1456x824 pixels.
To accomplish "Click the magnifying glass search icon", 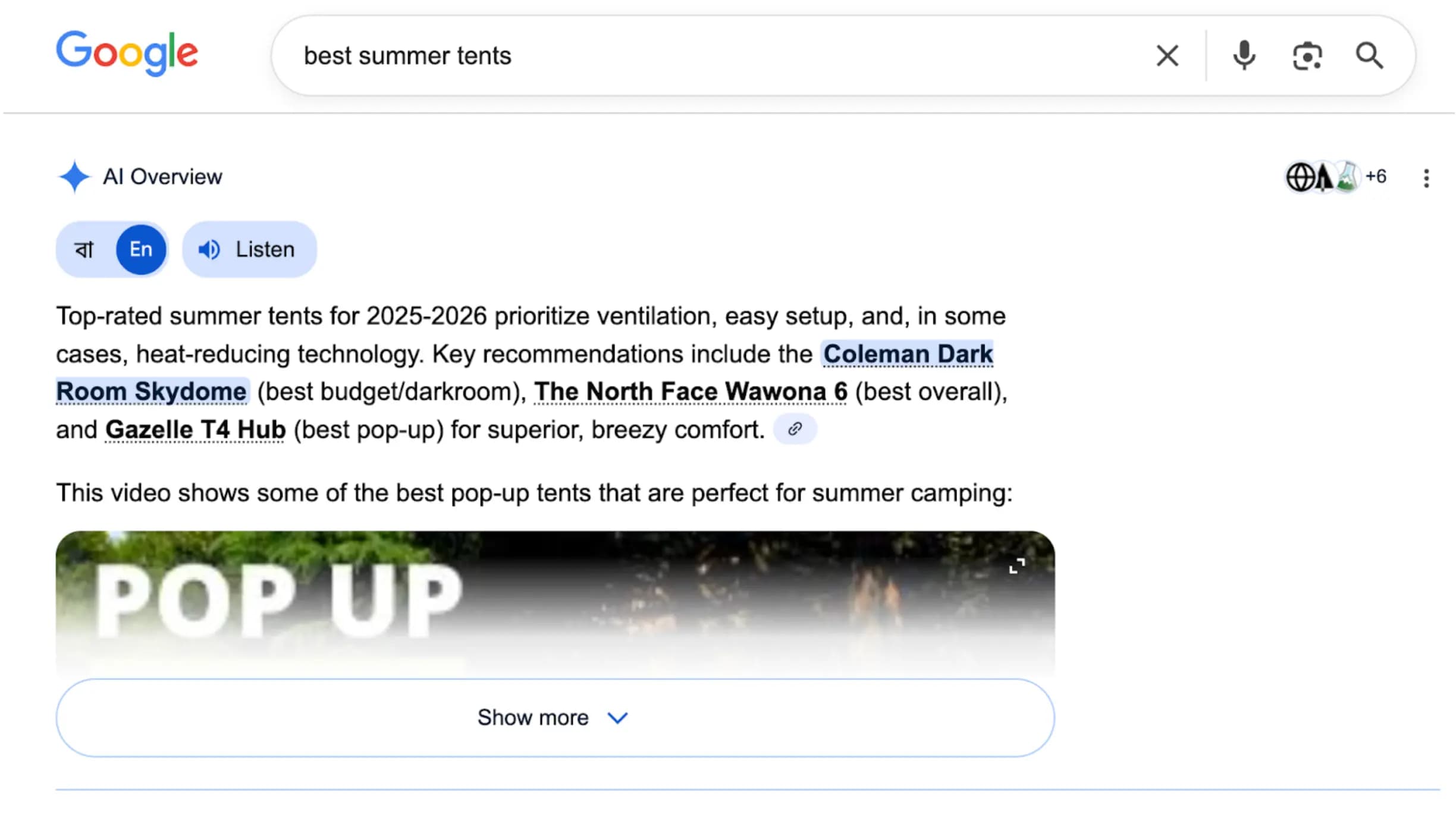I will point(1370,55).
